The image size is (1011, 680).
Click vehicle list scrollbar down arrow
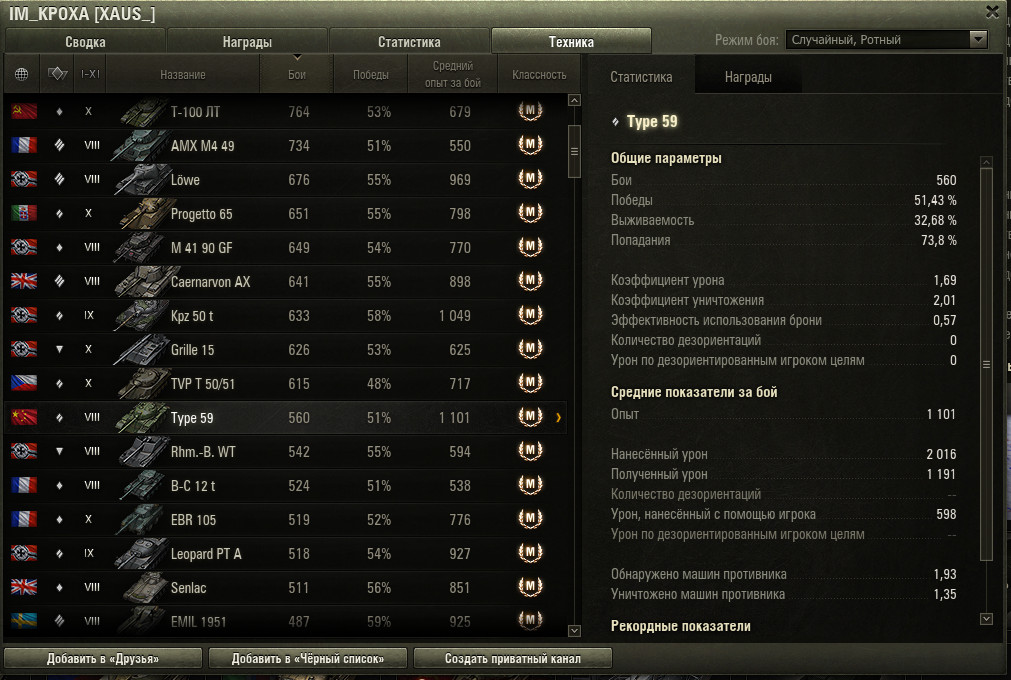tap(574, 630)
